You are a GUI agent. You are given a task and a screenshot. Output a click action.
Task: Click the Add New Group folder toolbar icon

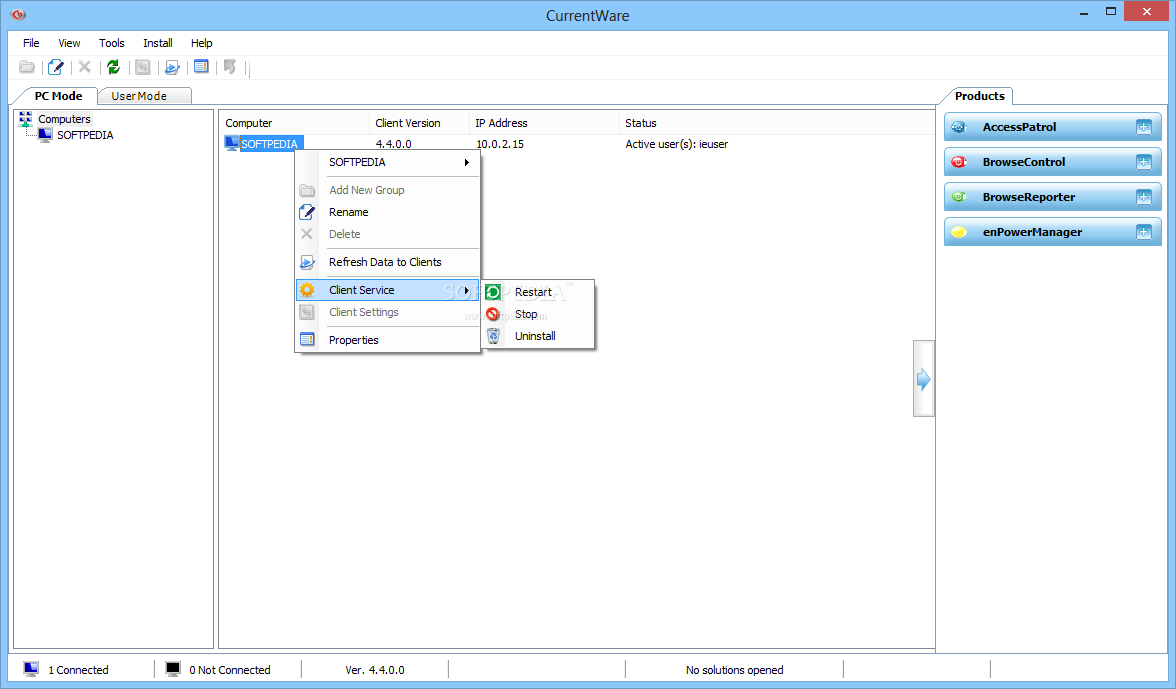tap(27, 67)
